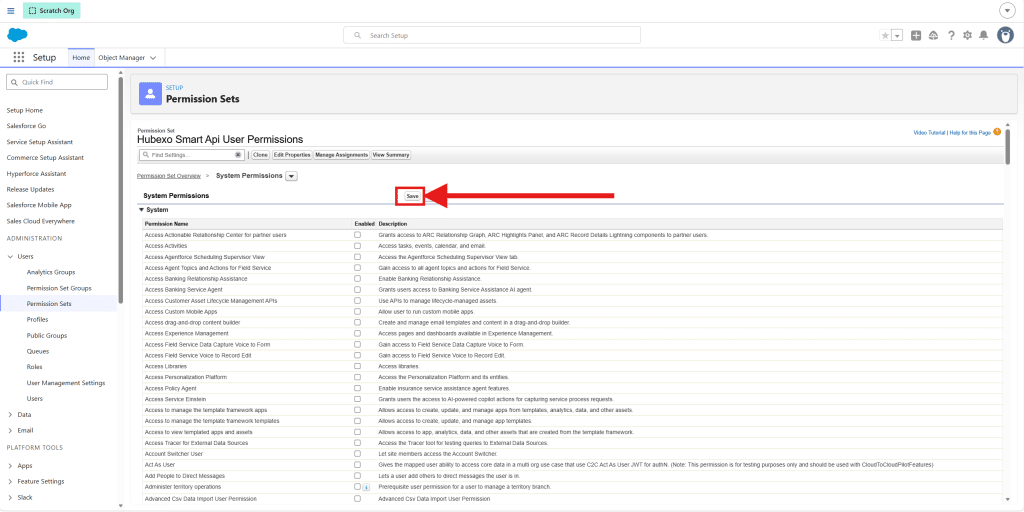Open the Setup gear menu
This screenshot has width=1024, height=512.
coord(967,35)
